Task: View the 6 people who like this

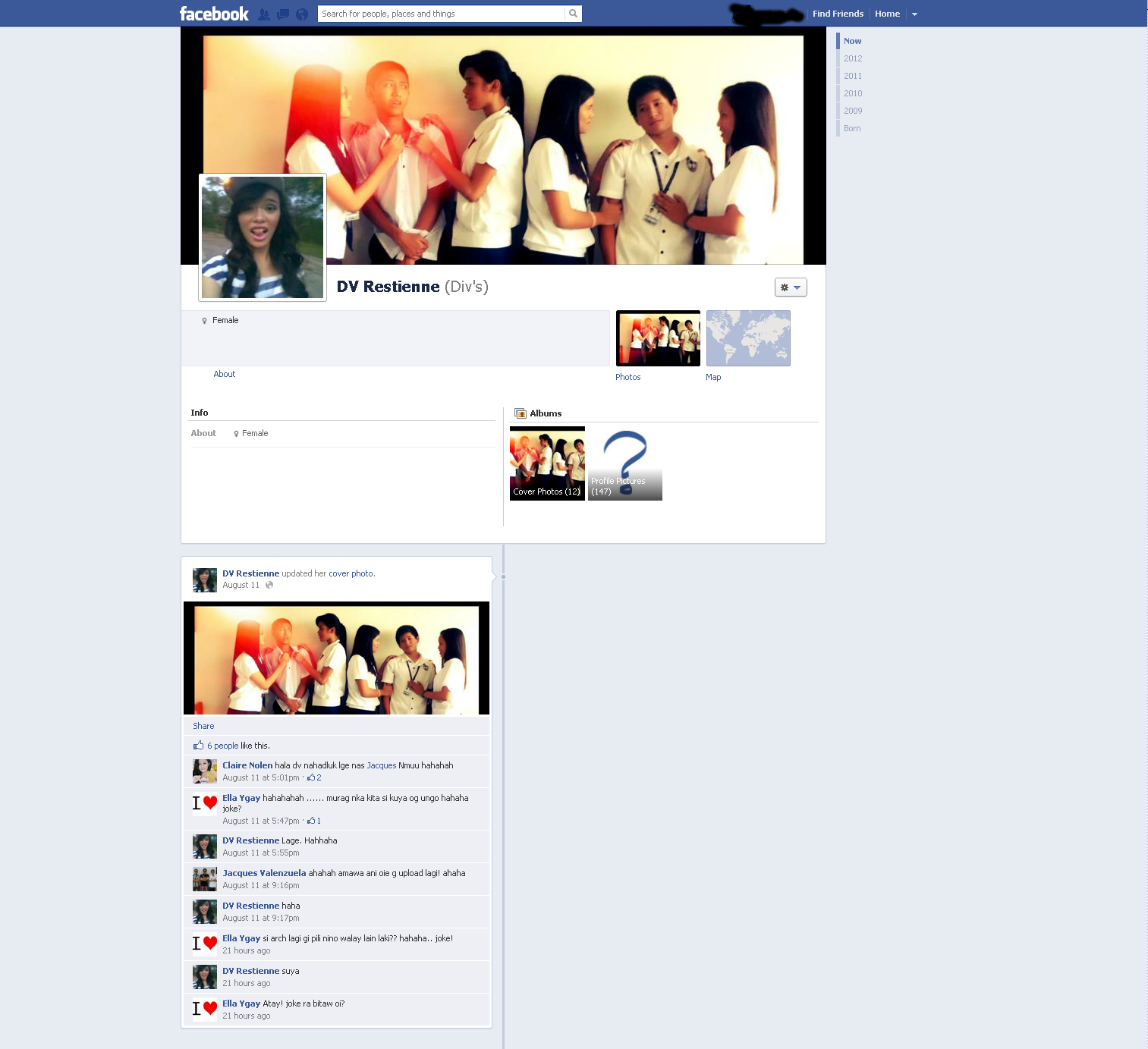Action: click(x=222, y=746)
